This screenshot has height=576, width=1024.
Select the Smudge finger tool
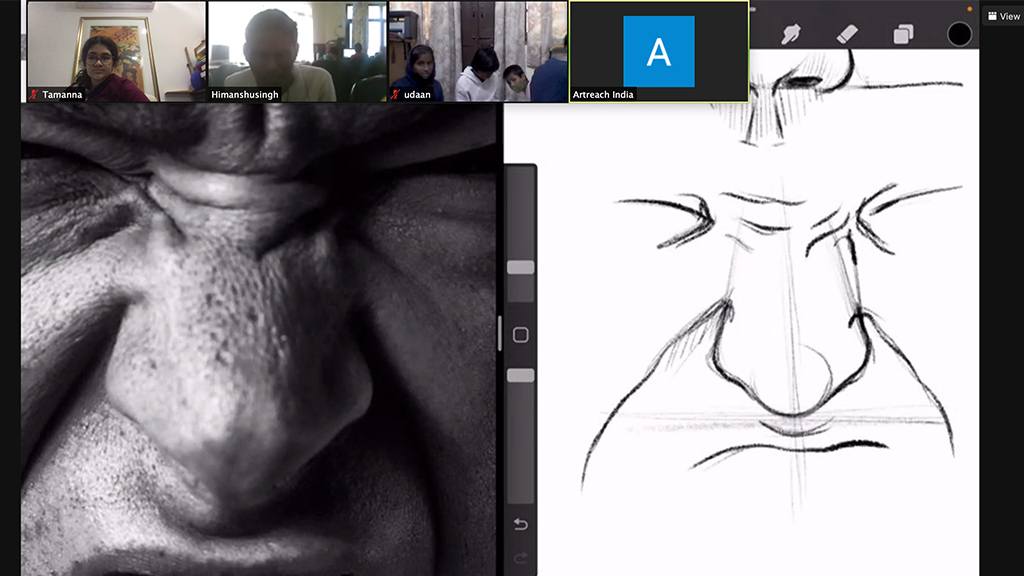791,34
